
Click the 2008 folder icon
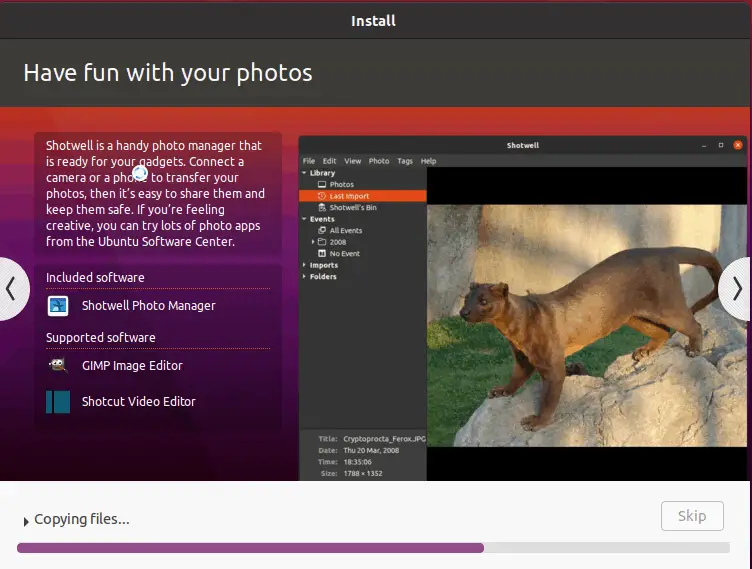[x=322, y=242]
